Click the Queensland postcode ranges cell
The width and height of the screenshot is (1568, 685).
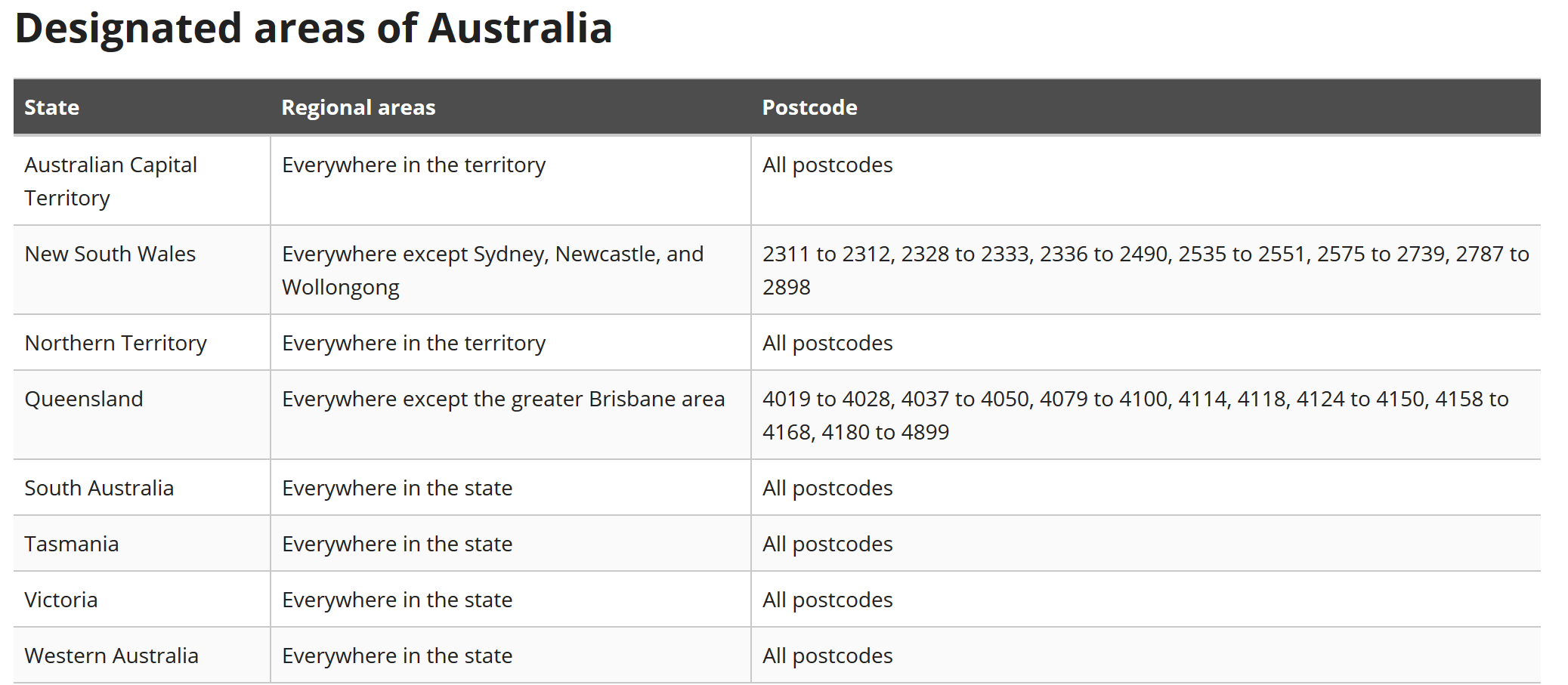click(x=1135, y=415)
